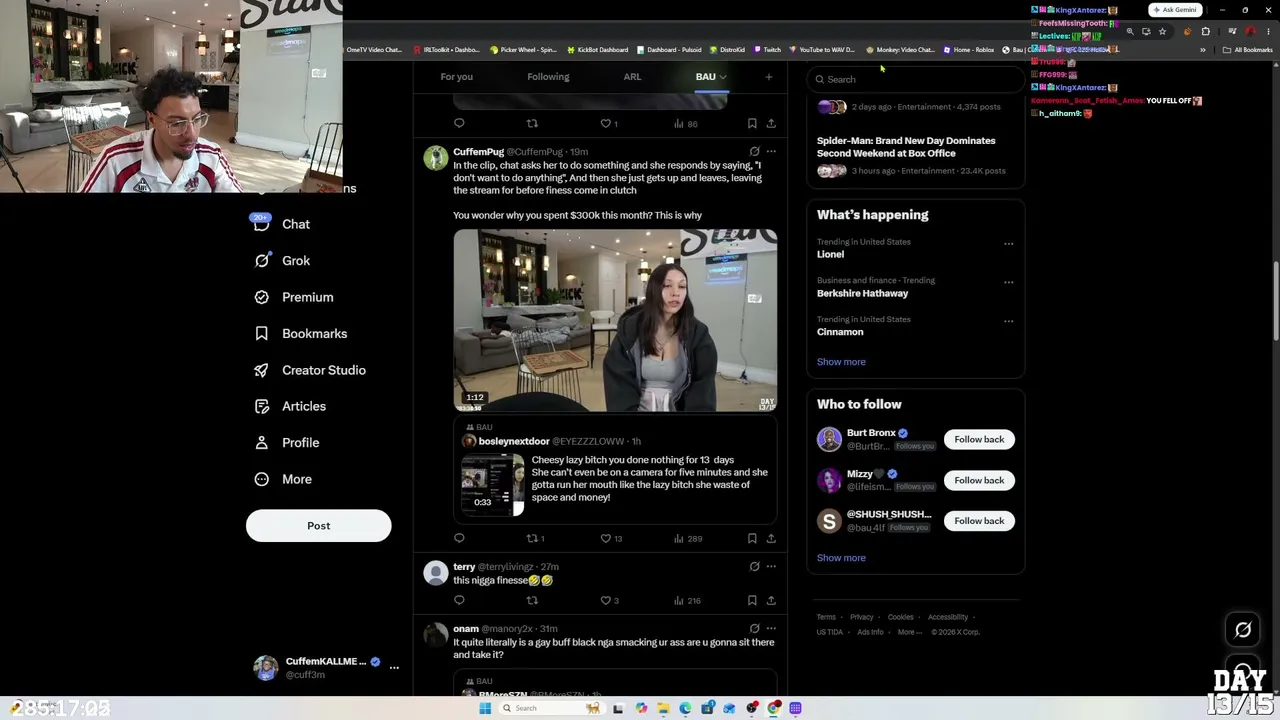Reply to the CuffemPug post
This screenshot has width=1280, height=720.
459,538
